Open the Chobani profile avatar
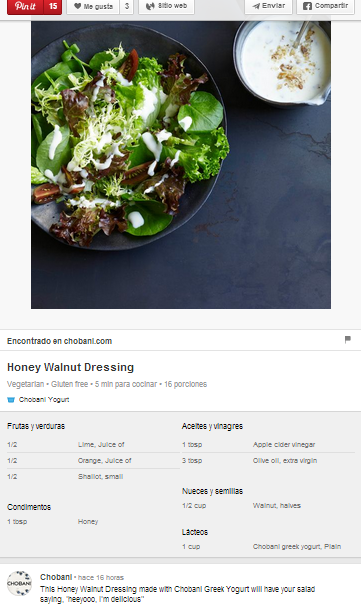Viewport: 361px width, 611px height. pyautogui.click(x=19, y=583)
